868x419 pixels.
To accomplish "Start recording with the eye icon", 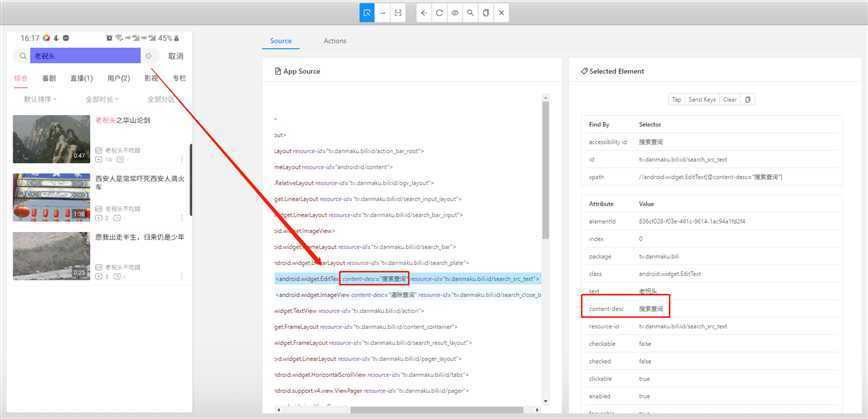I will click(455, 13).
